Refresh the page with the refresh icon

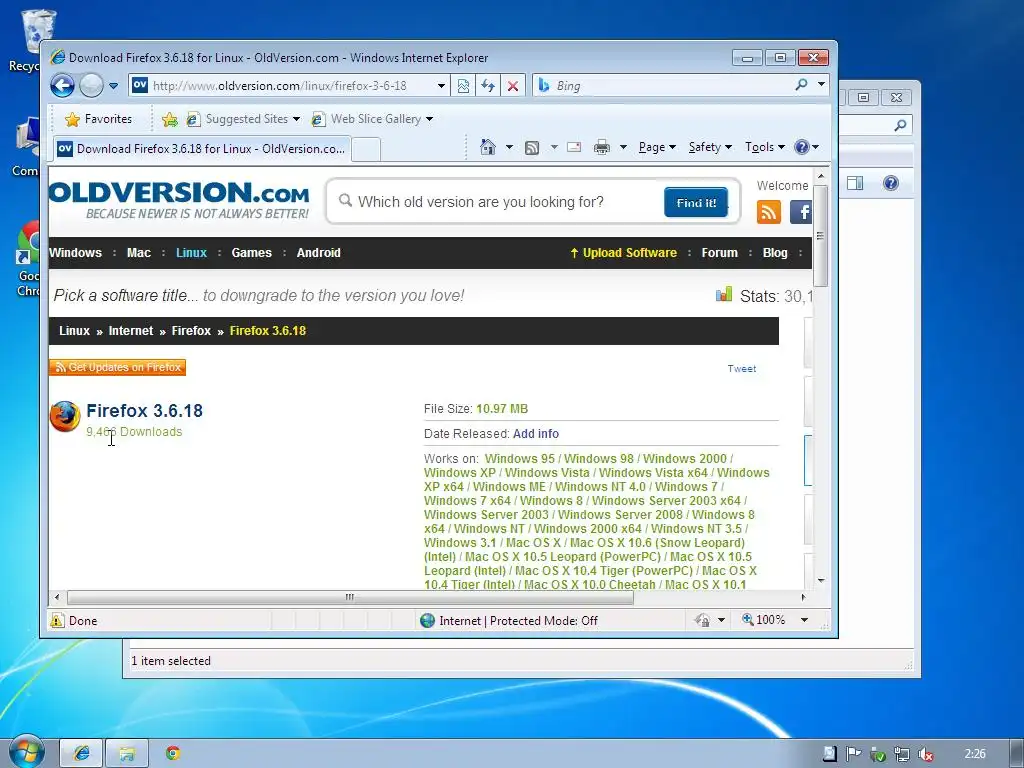(x=488, y=86)
